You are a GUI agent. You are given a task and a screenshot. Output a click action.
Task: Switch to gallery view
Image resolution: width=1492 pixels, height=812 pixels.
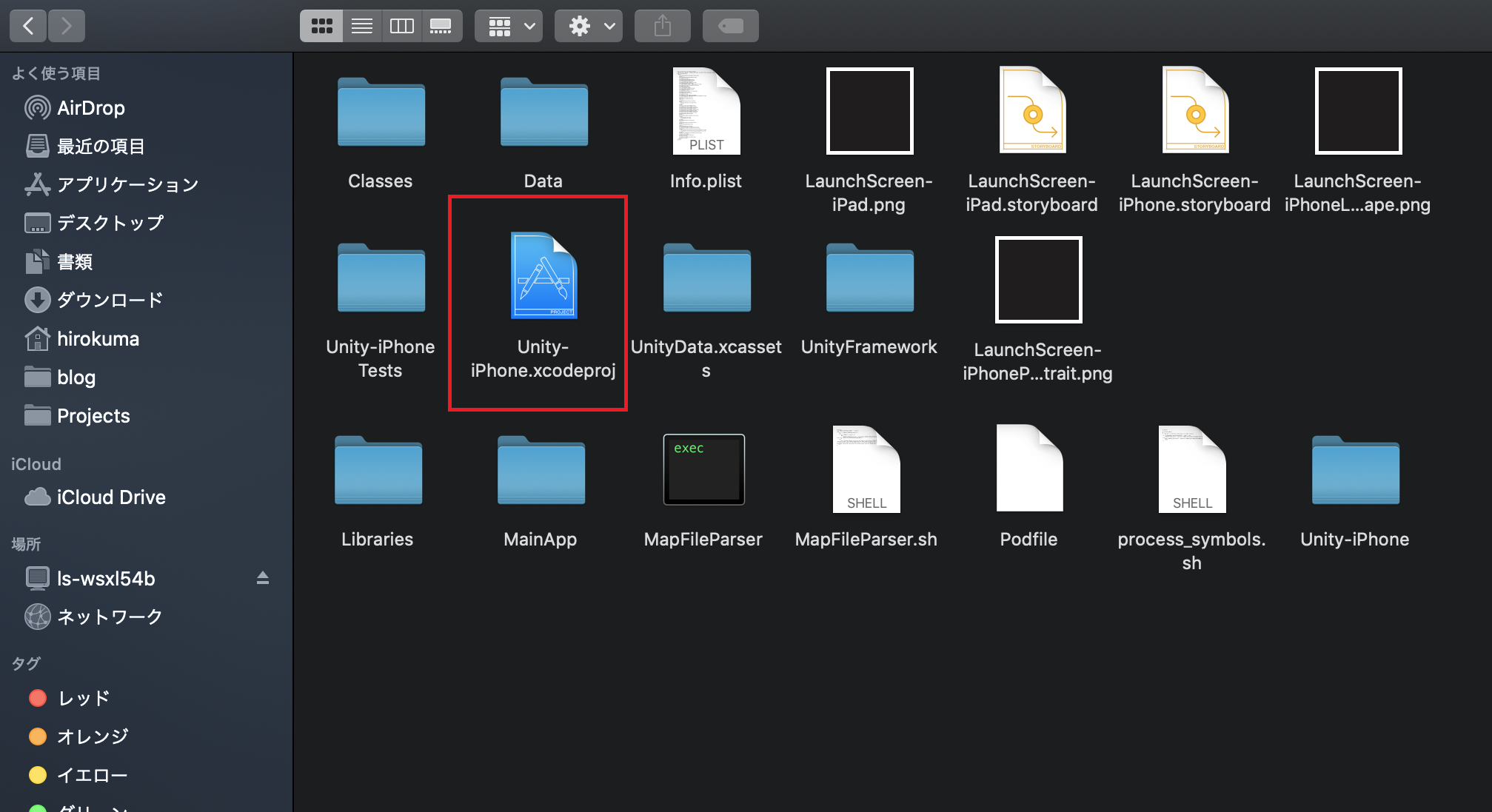[442, 25]
